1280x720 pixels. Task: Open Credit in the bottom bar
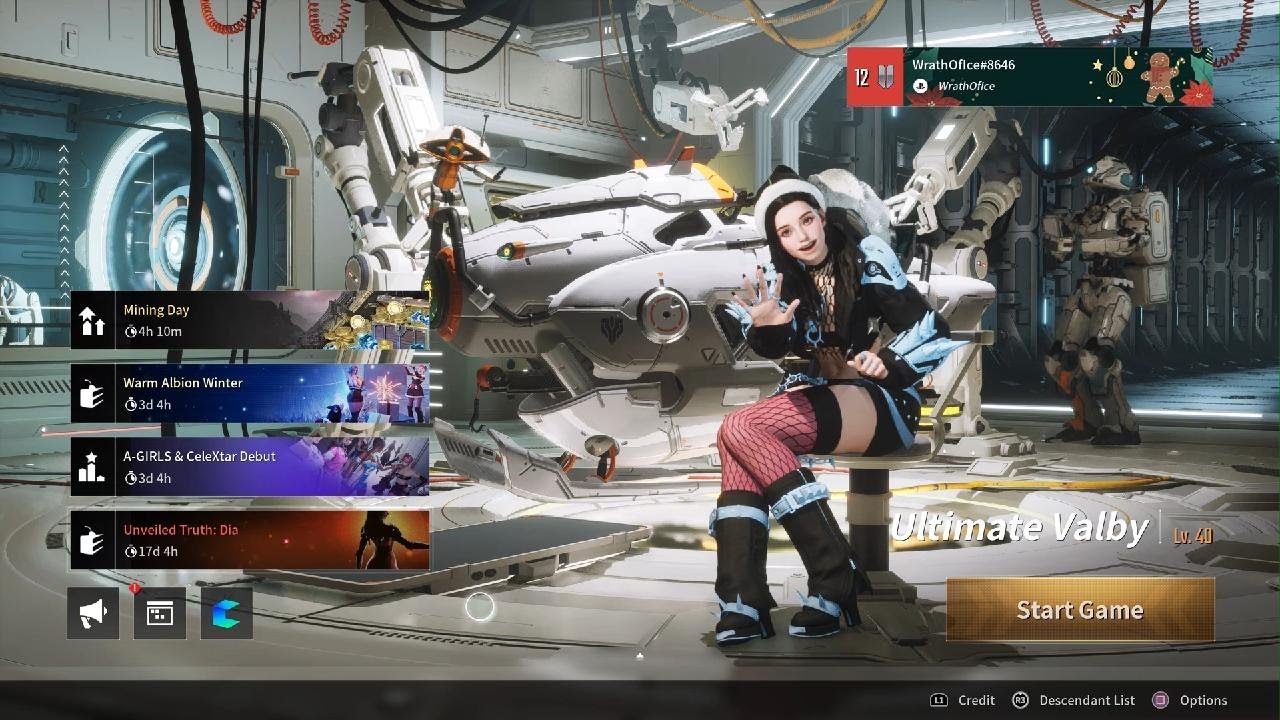976,700
